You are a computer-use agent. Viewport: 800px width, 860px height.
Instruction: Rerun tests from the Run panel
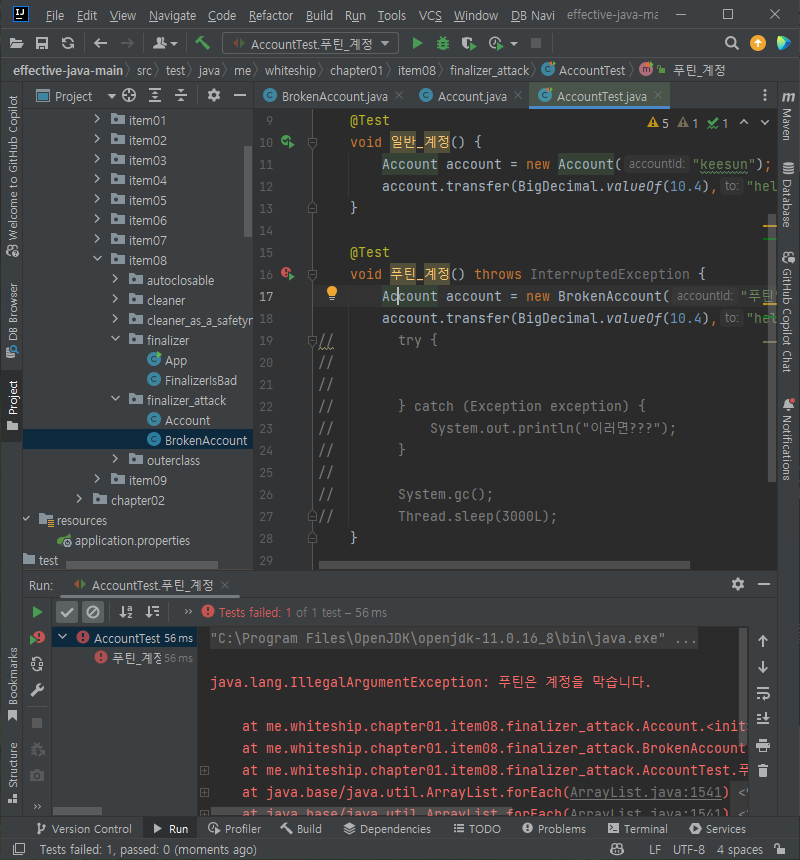37,612
